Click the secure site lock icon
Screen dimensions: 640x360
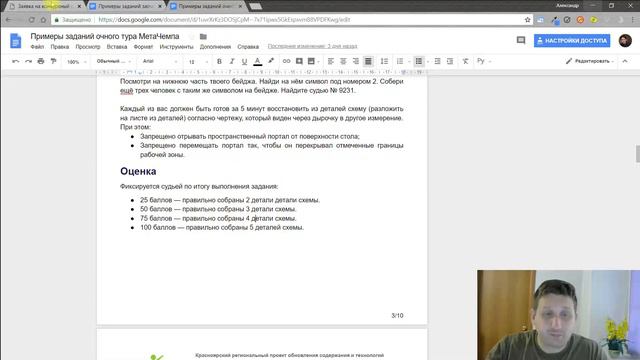click(x=57, y=20)
